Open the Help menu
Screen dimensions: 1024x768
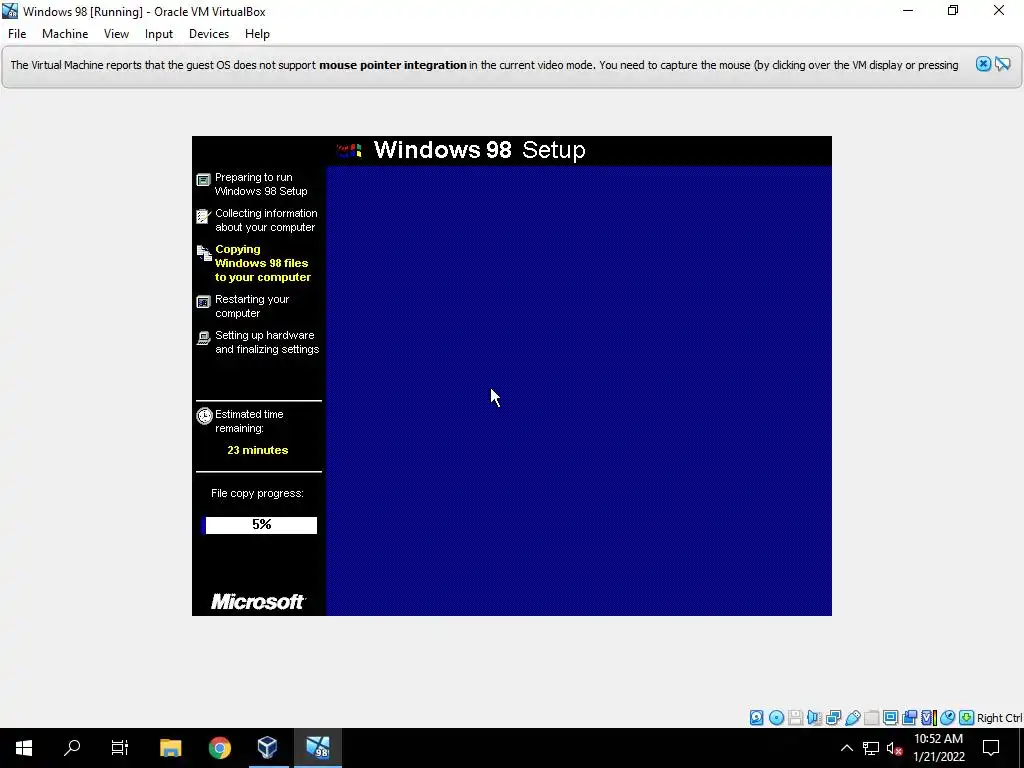[257, 34]
